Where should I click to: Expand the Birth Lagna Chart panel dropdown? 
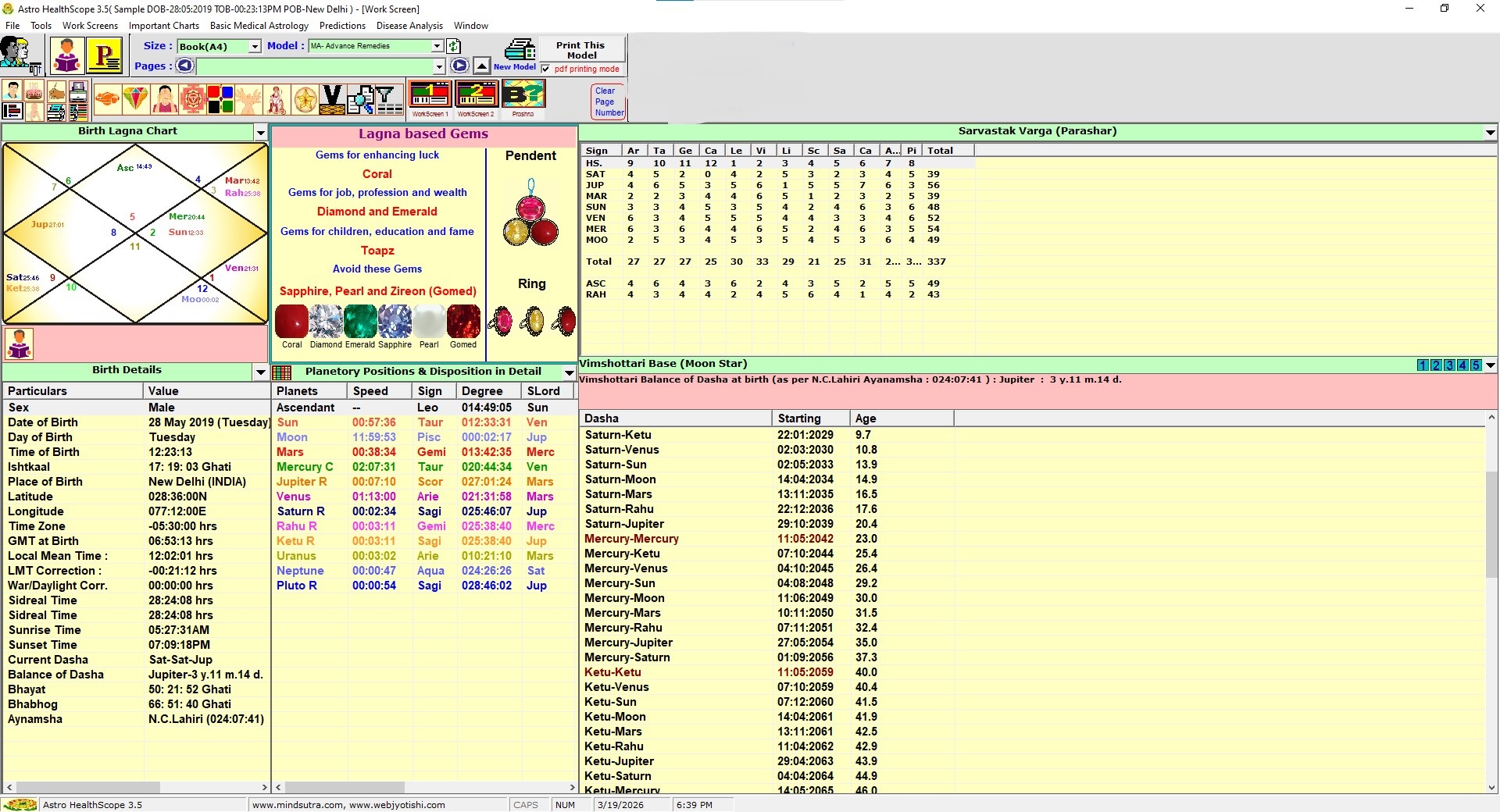261,133
